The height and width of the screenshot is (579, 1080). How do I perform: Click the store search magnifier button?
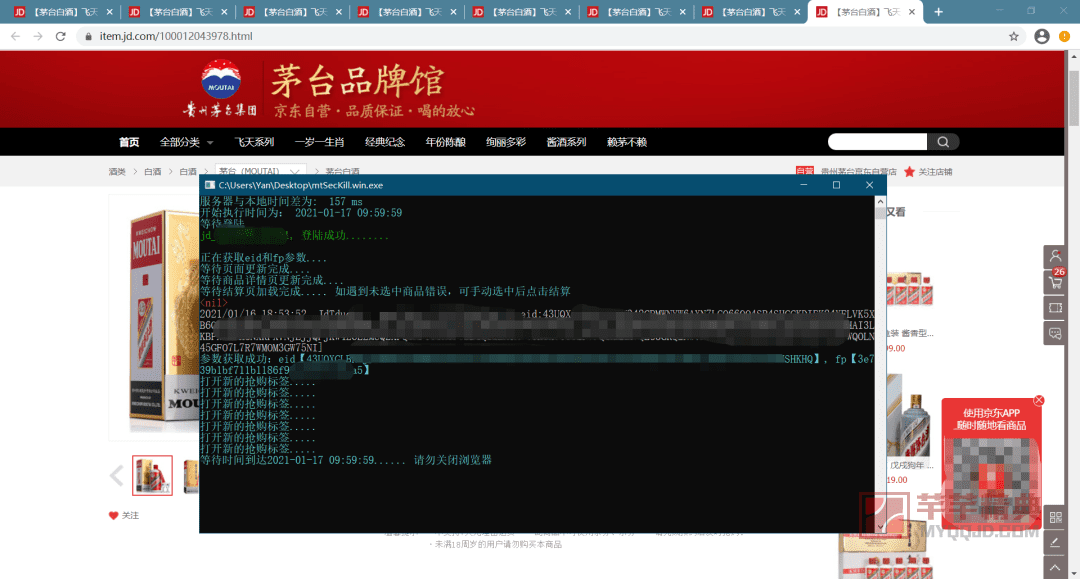point(943,142)
